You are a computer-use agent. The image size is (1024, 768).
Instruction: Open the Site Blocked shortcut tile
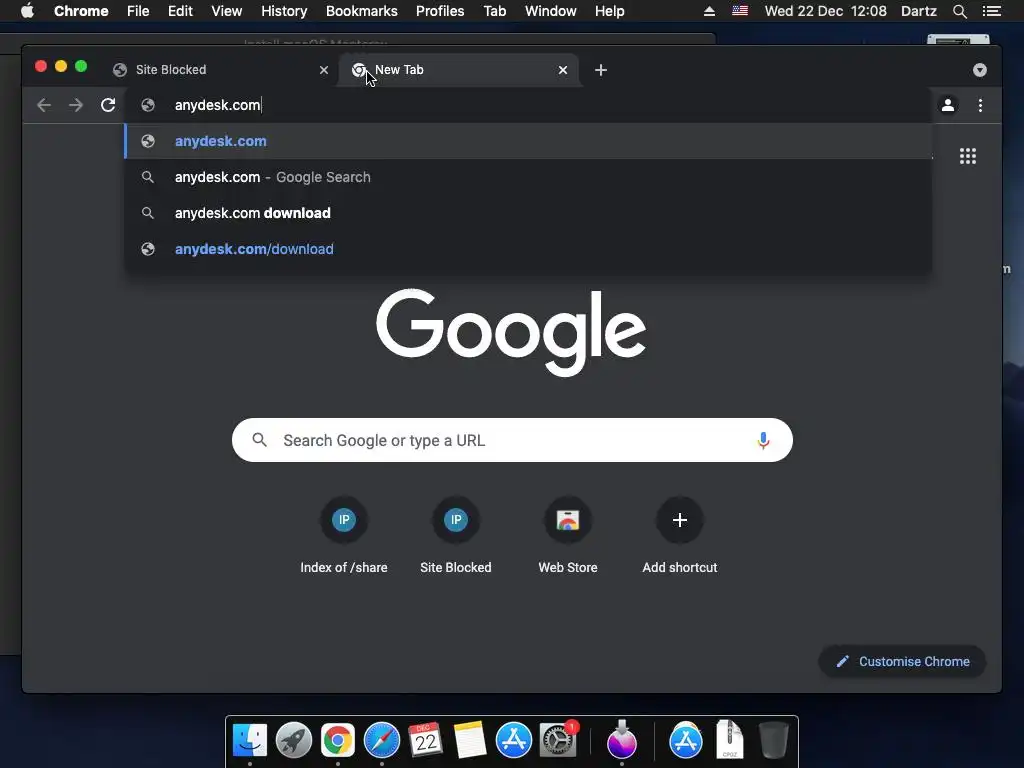456,536
